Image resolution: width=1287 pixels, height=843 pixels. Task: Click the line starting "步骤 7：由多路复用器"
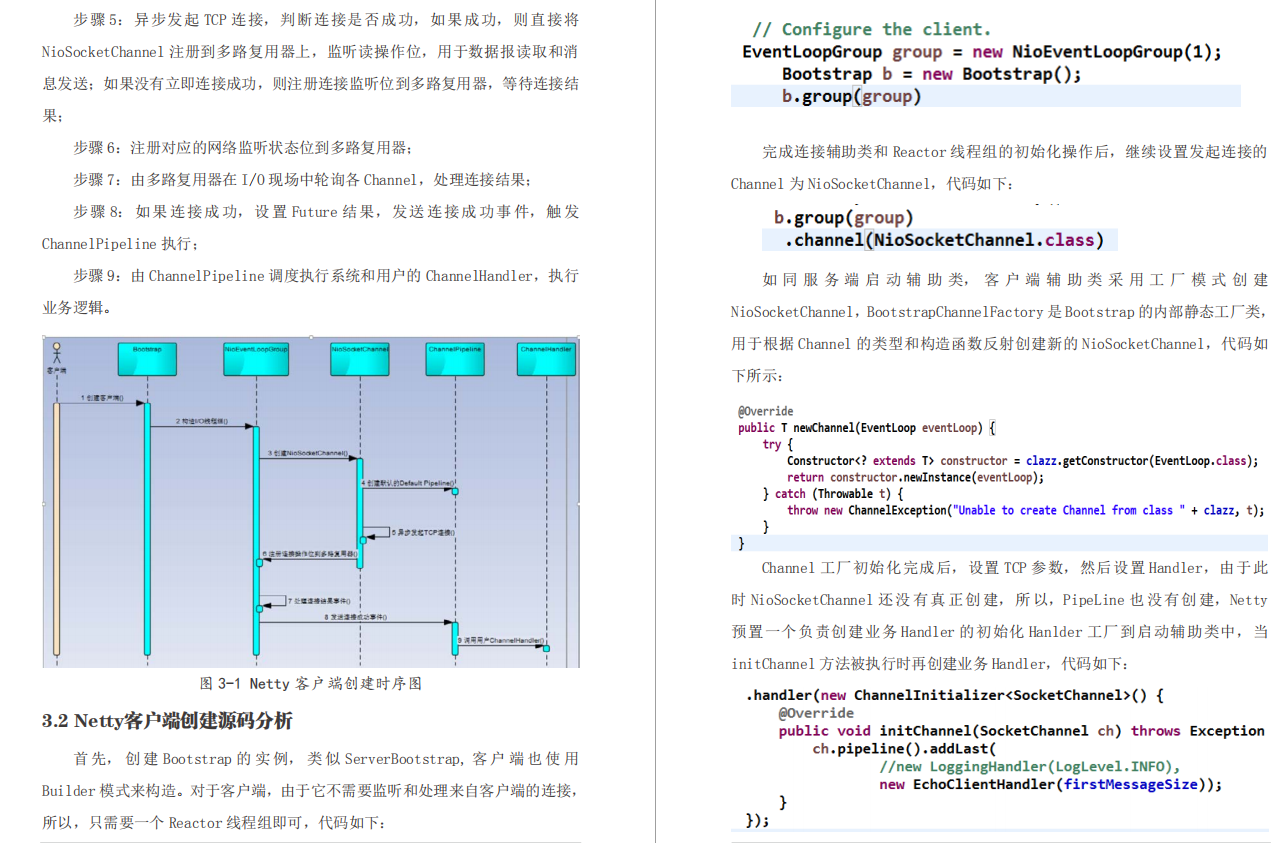pos(303,180)
